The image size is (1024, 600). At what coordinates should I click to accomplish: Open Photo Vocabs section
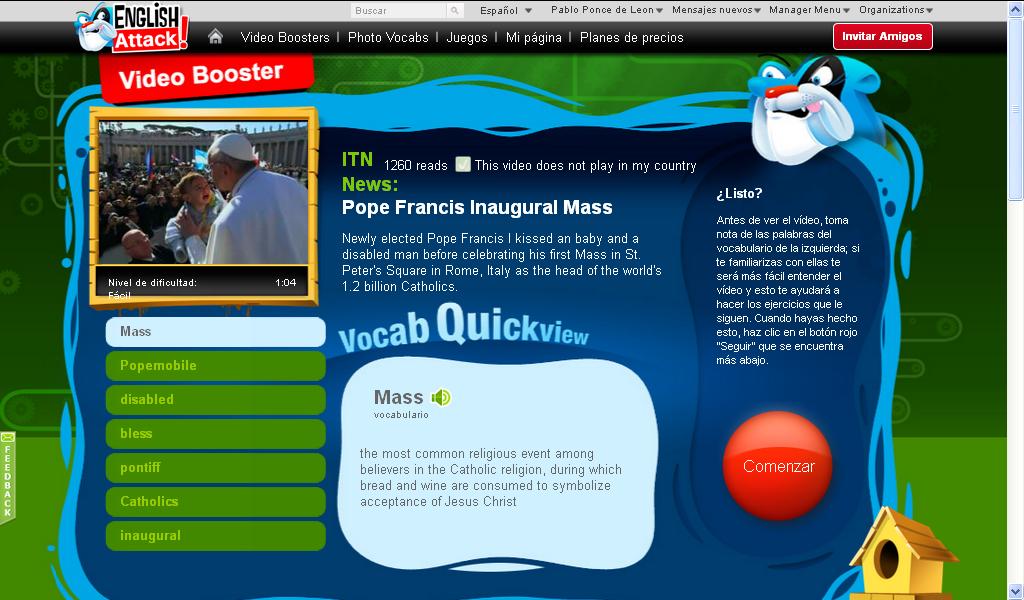tap(388, 38)
